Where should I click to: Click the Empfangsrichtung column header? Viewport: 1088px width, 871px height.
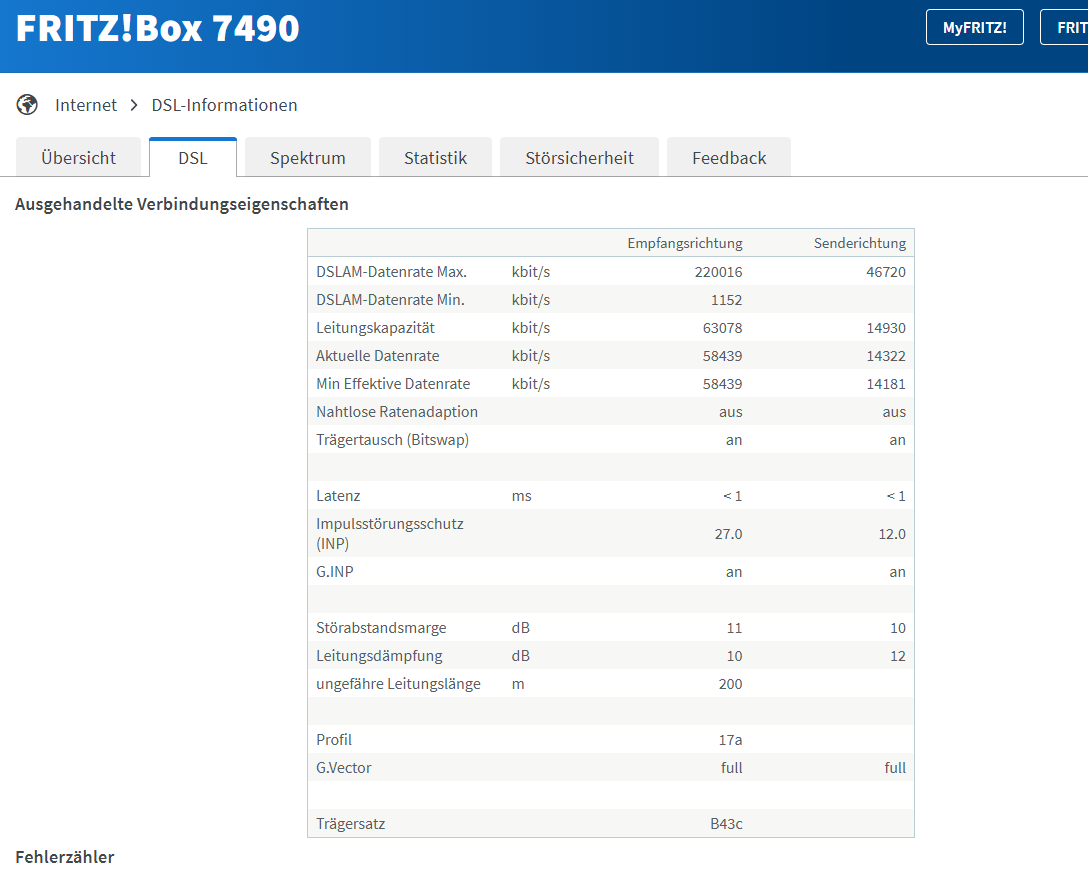685,243
